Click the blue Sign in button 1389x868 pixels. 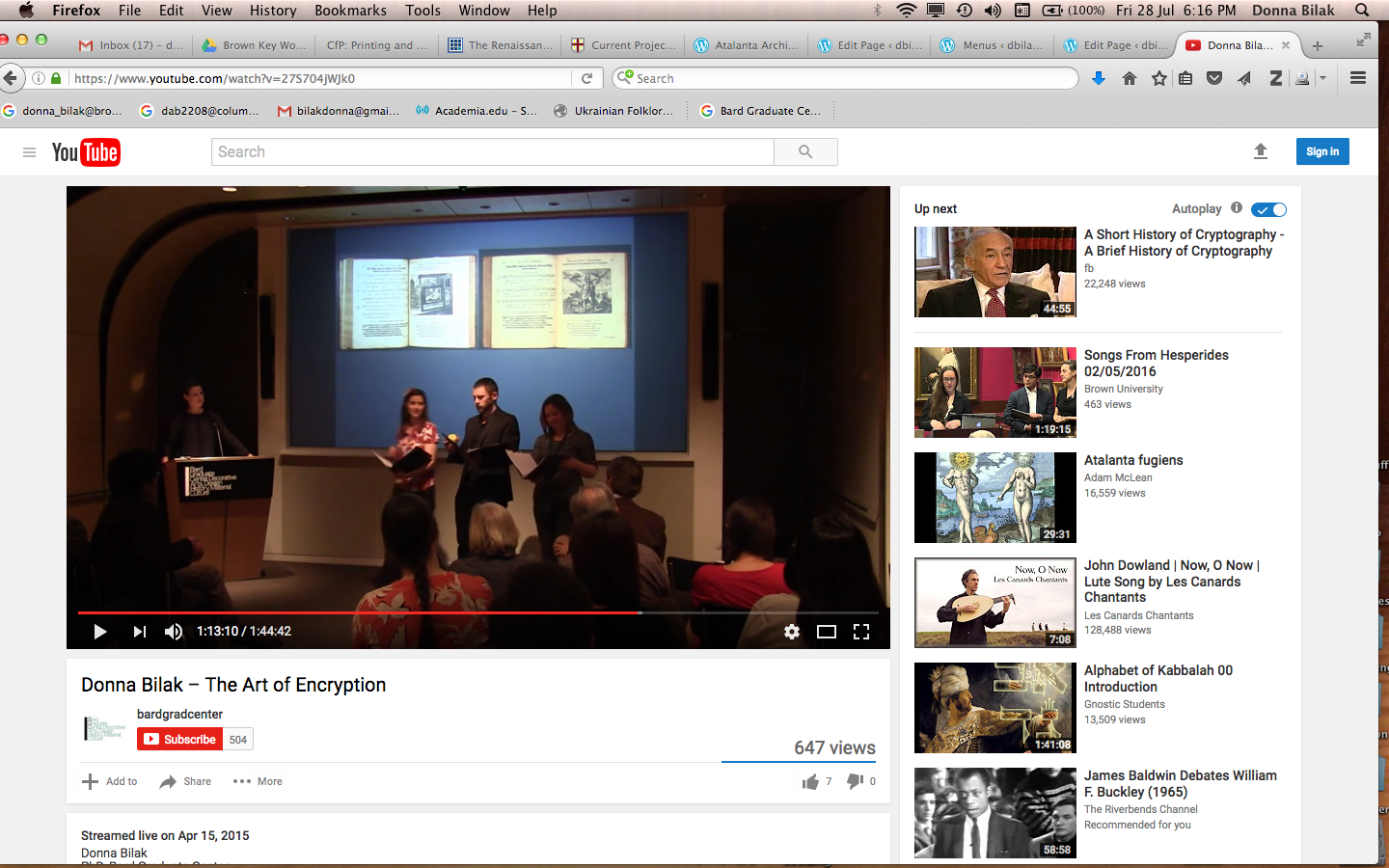(1321, 151)
